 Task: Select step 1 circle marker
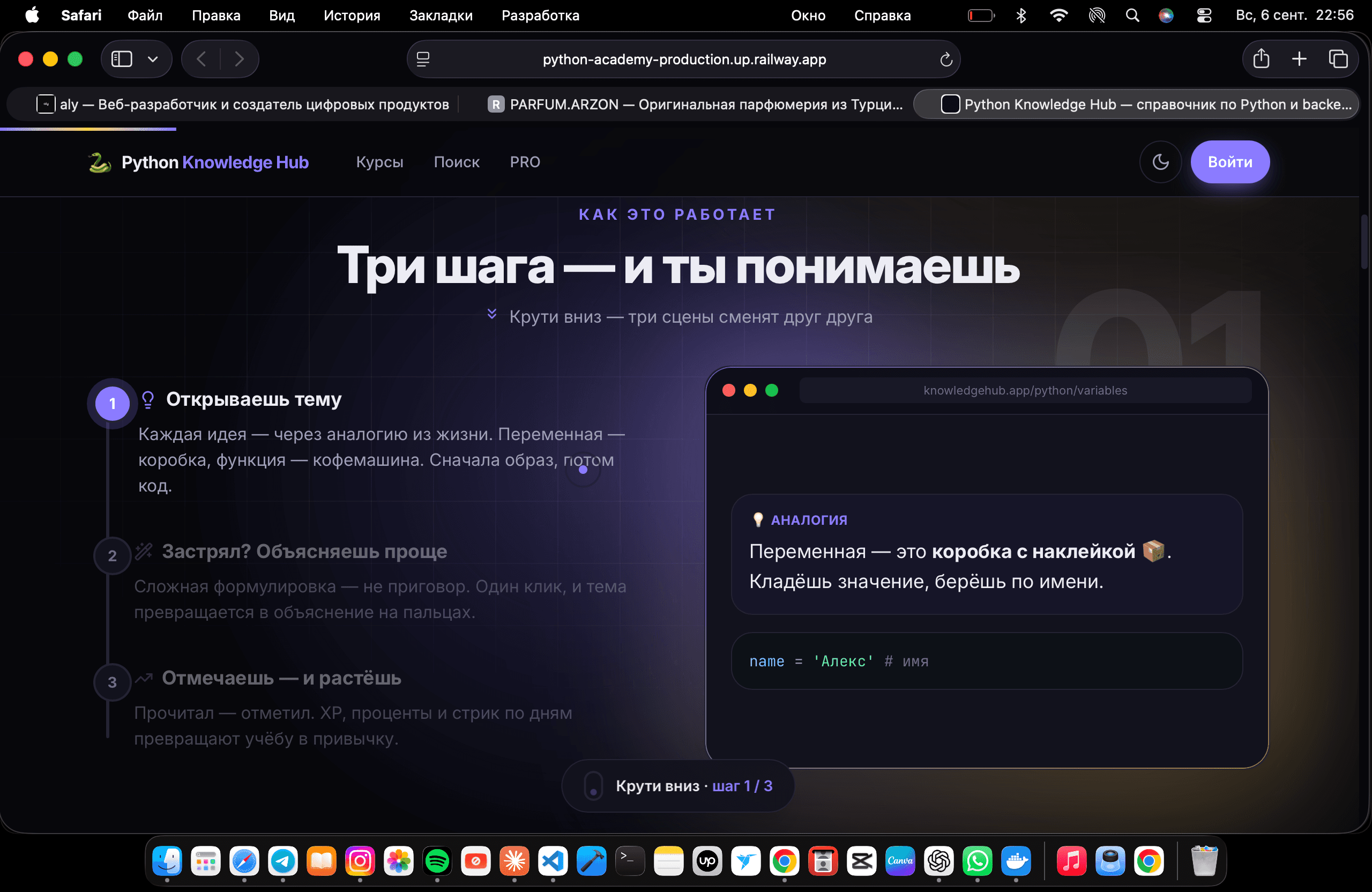113,404
